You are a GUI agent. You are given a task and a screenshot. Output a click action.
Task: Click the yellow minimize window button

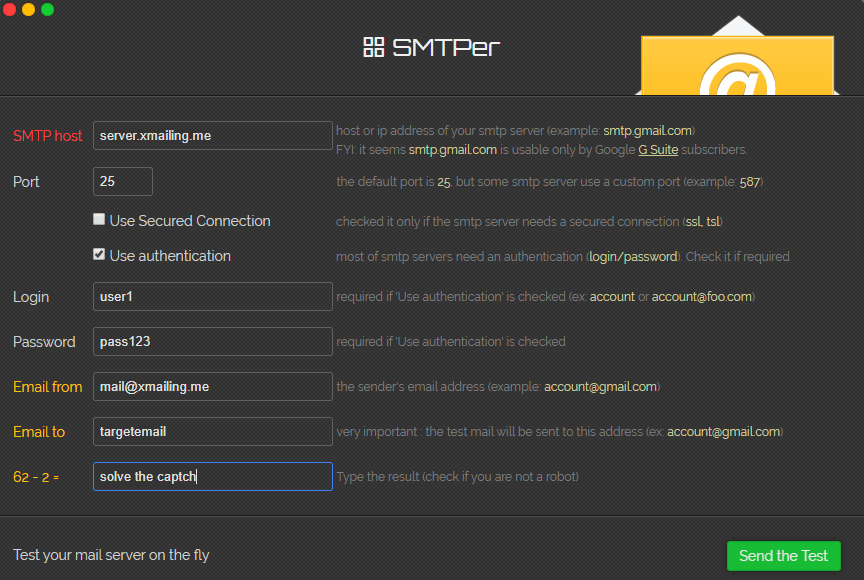[x=28, y=10]
